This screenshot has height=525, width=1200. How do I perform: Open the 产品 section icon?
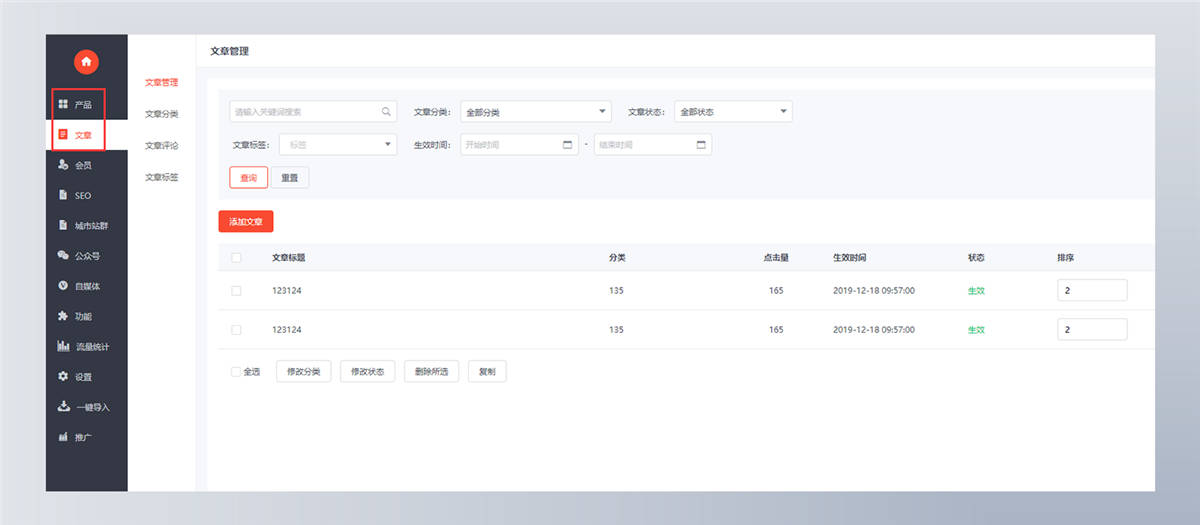pyautogui.click(x=63, y=104)
